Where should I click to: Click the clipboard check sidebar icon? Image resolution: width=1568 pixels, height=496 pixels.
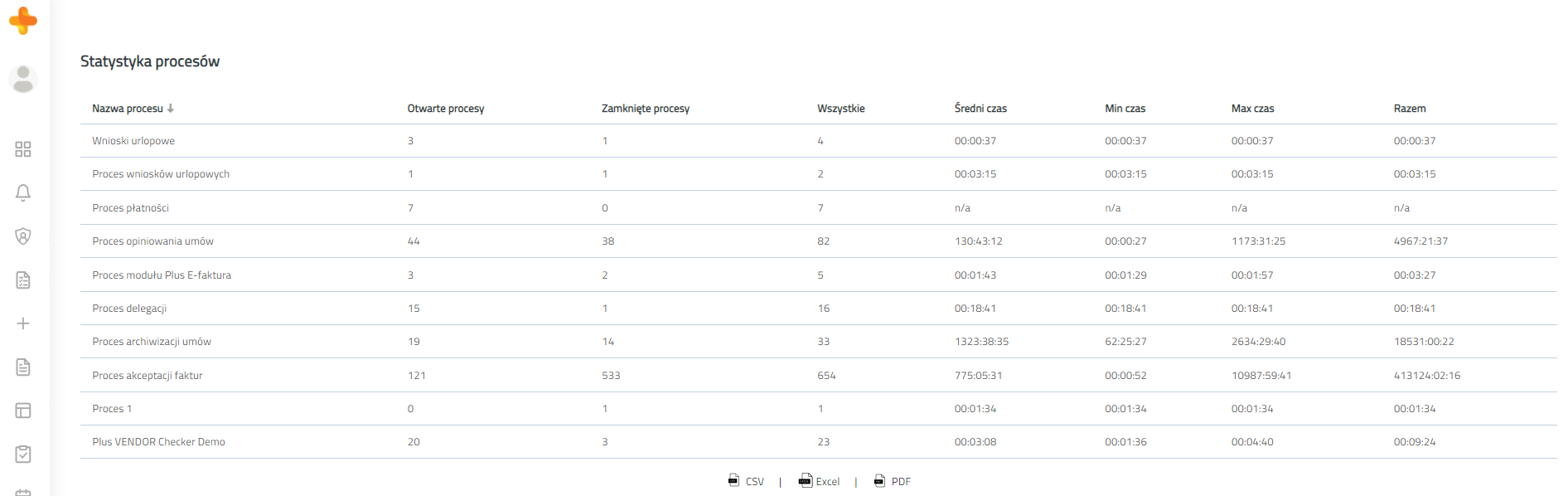point(23,454)
